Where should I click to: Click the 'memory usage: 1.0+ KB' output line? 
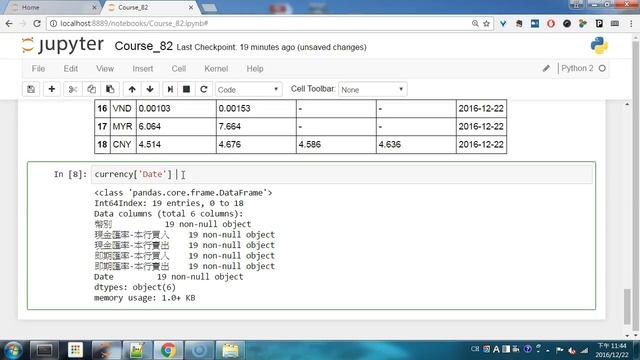coord(144,298)
